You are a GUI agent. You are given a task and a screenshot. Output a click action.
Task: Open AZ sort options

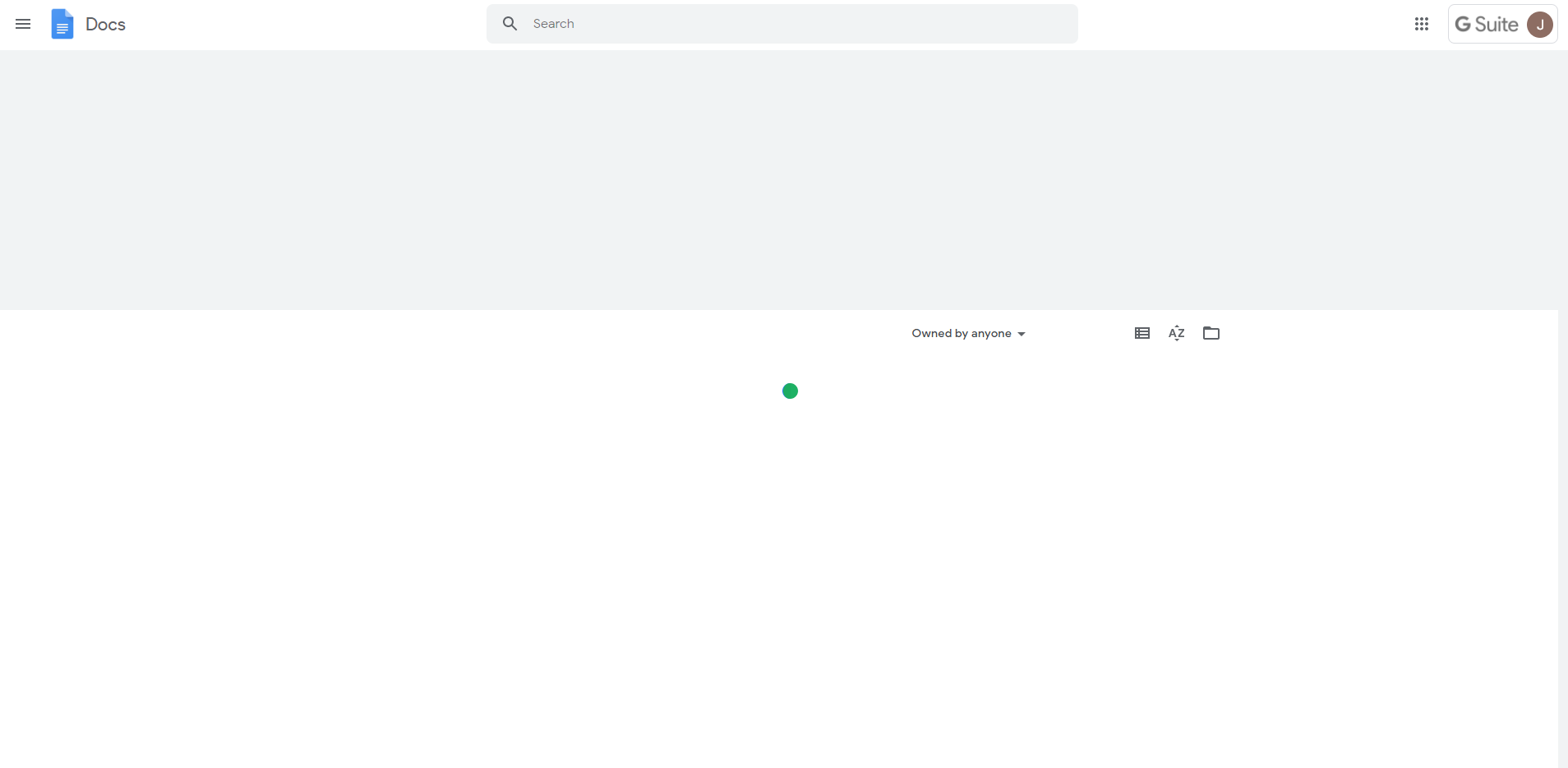click(1177, 333)
